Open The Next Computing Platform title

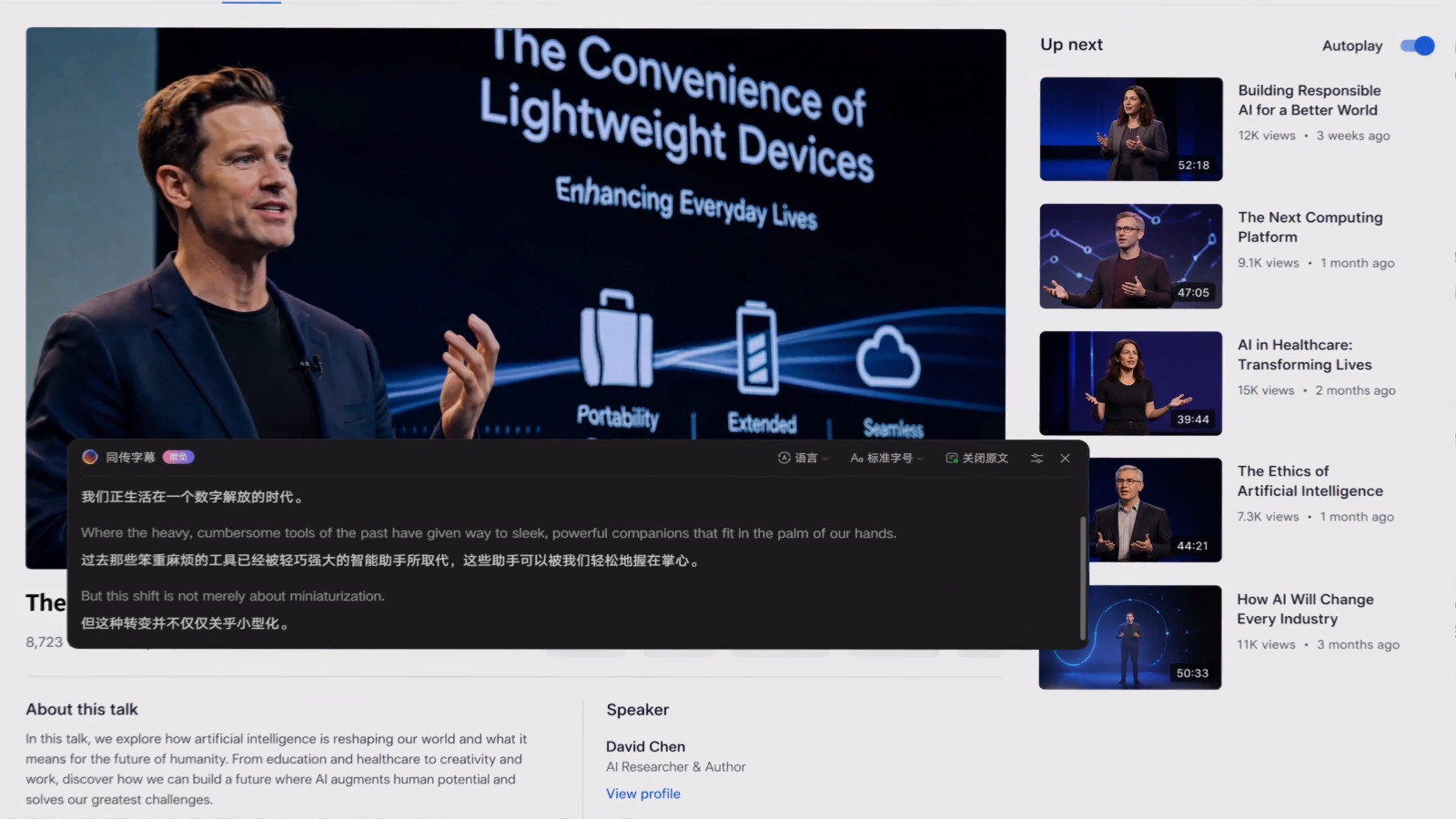click(x=1310, y=227)
